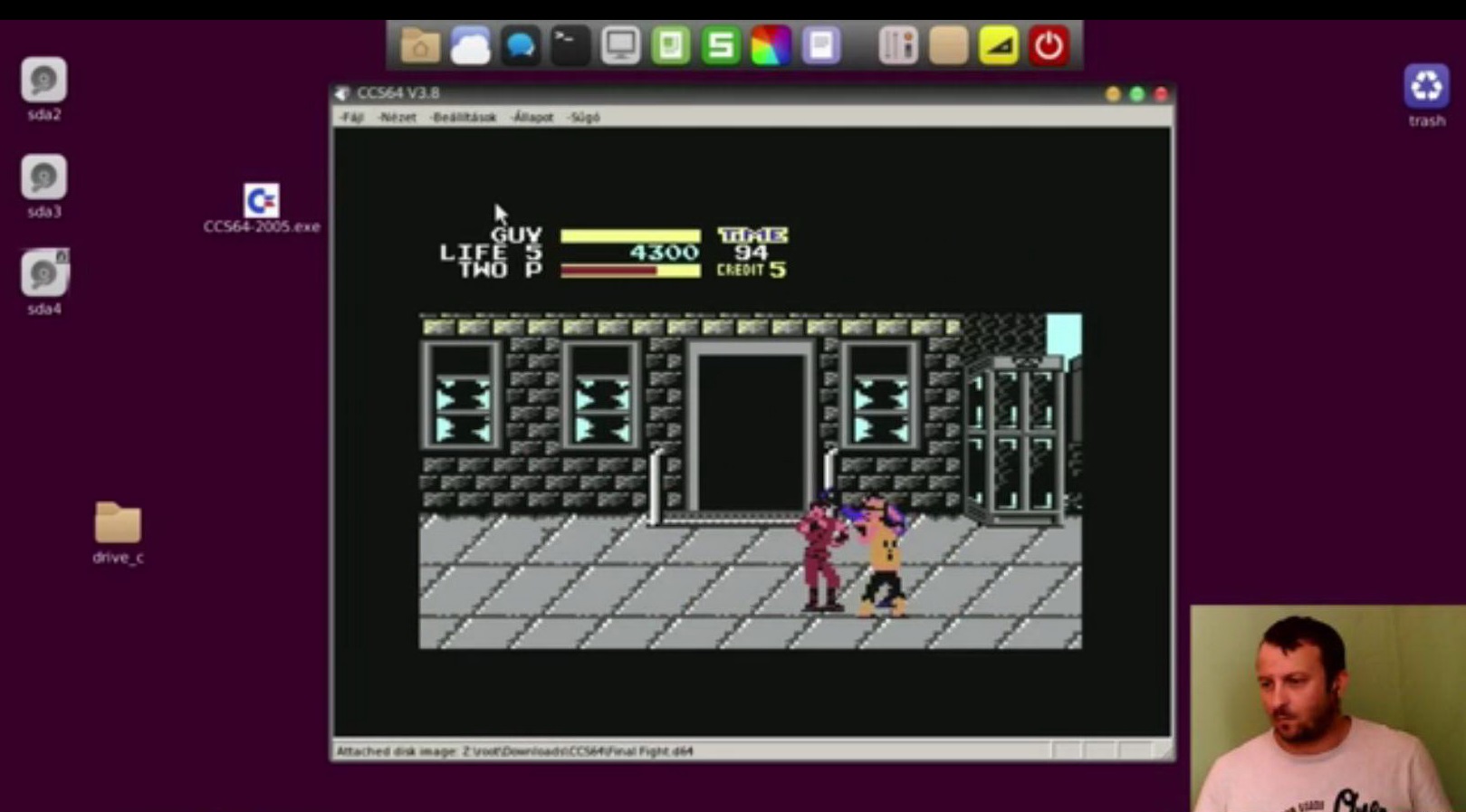Open the Súgó help menu
Viewport: 1466px width, 812px height.
coord(583,118)
